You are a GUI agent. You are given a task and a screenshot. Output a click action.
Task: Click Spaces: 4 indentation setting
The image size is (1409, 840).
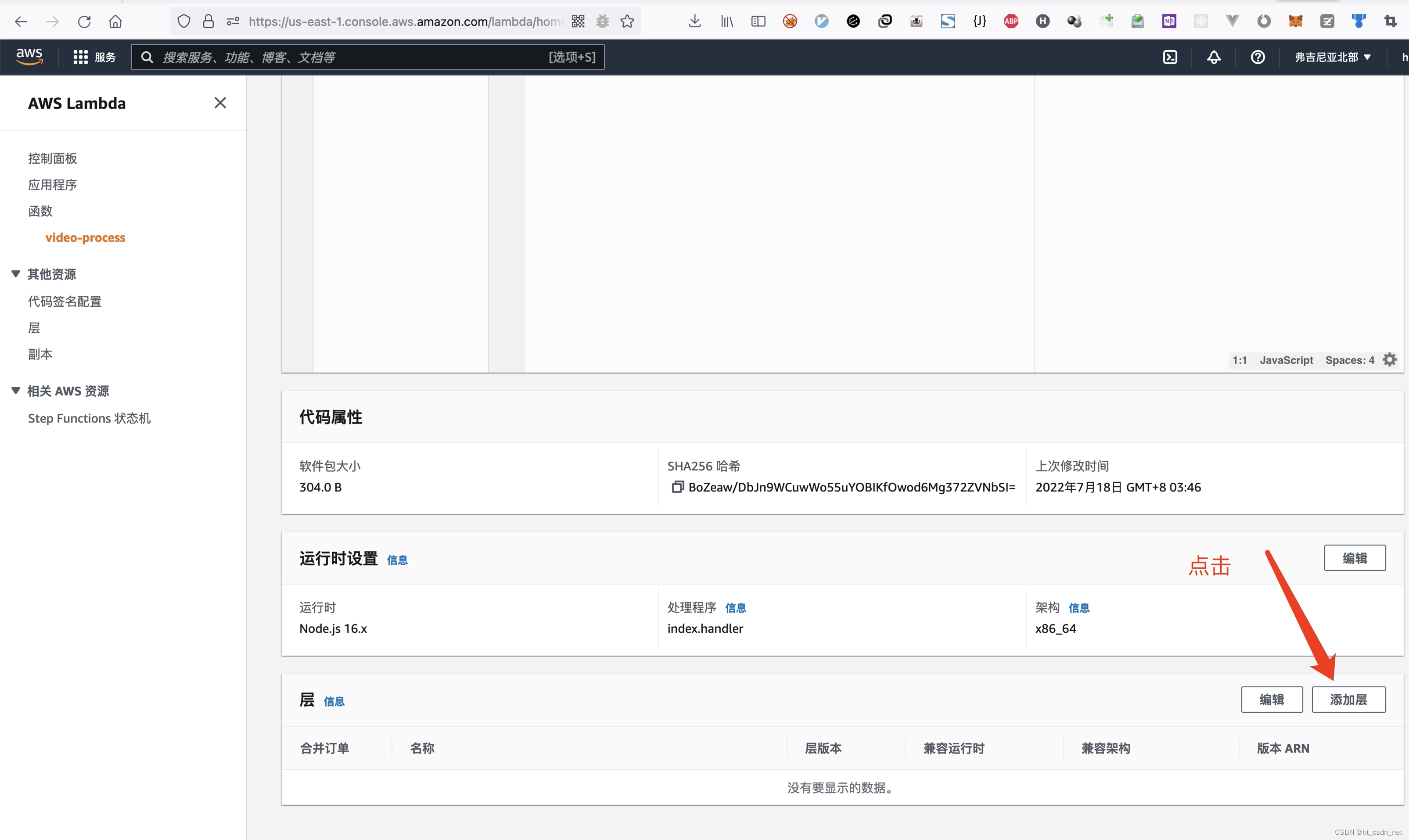1350,360
